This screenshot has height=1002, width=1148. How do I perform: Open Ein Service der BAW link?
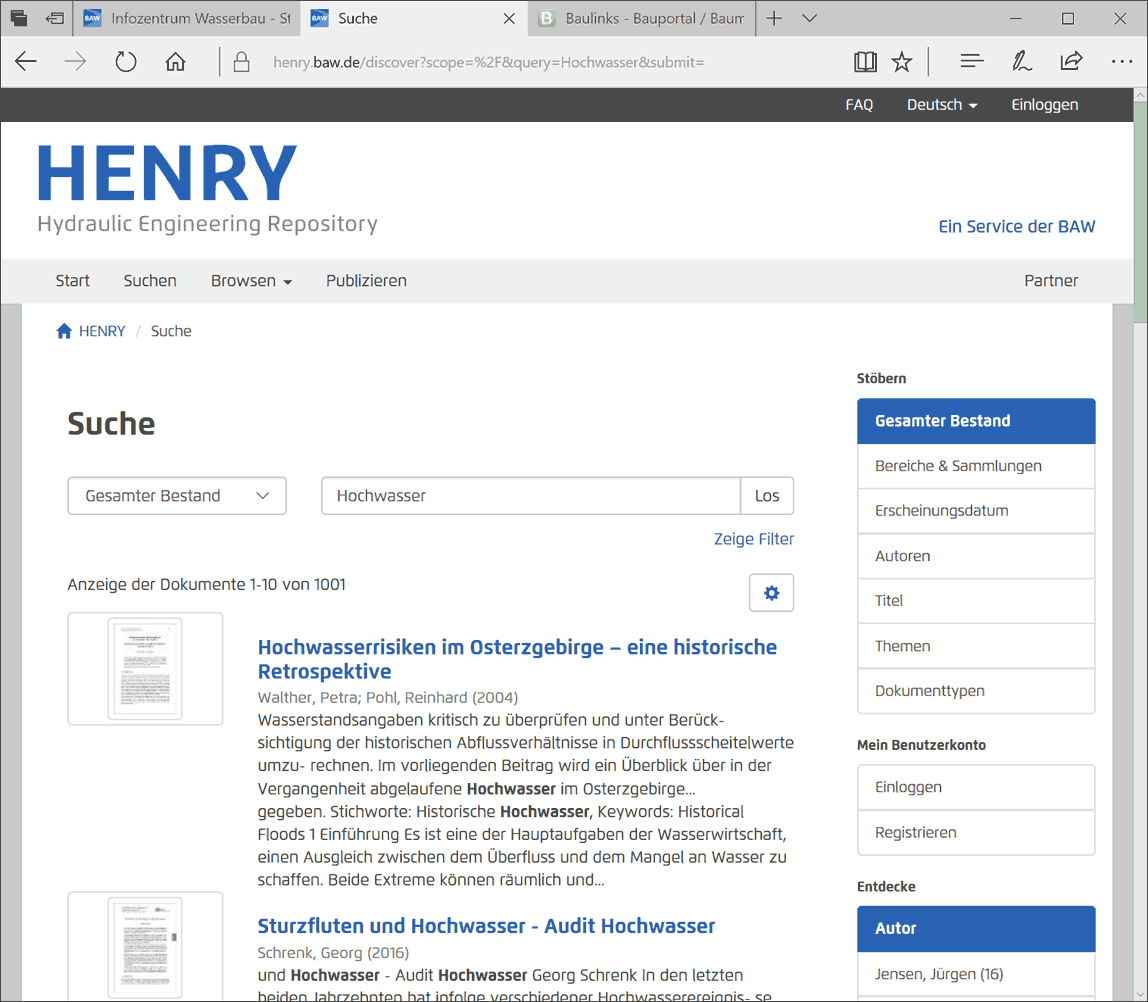(x=1017, y=227)
